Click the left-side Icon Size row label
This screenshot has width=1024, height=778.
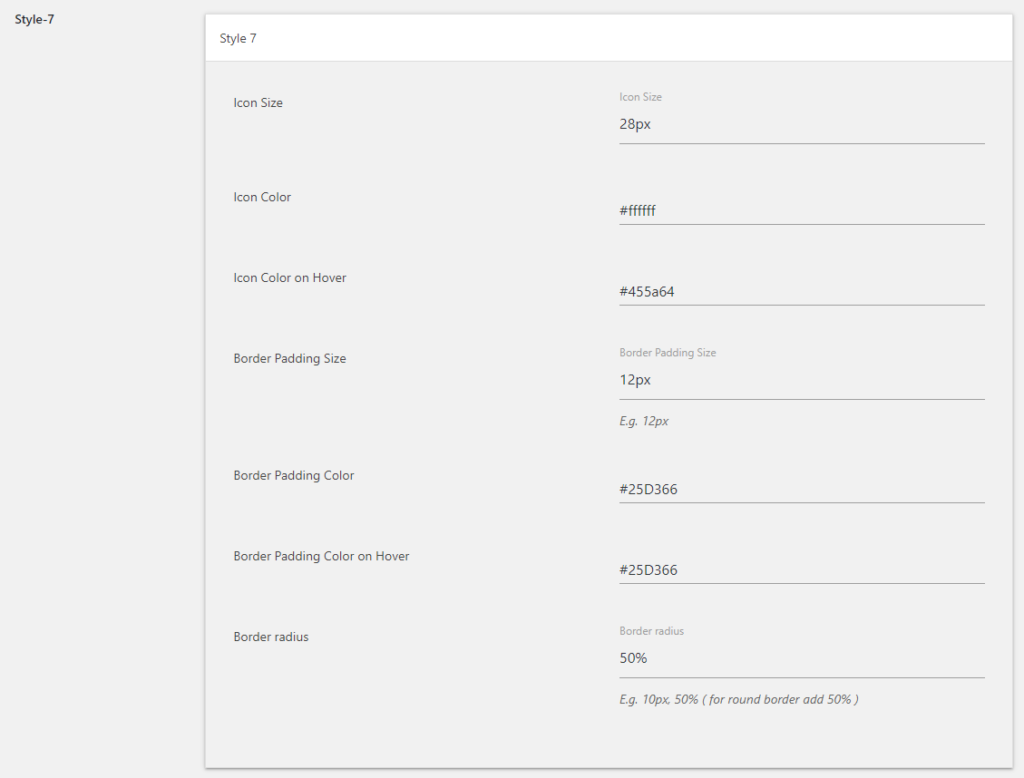point(258,103)
